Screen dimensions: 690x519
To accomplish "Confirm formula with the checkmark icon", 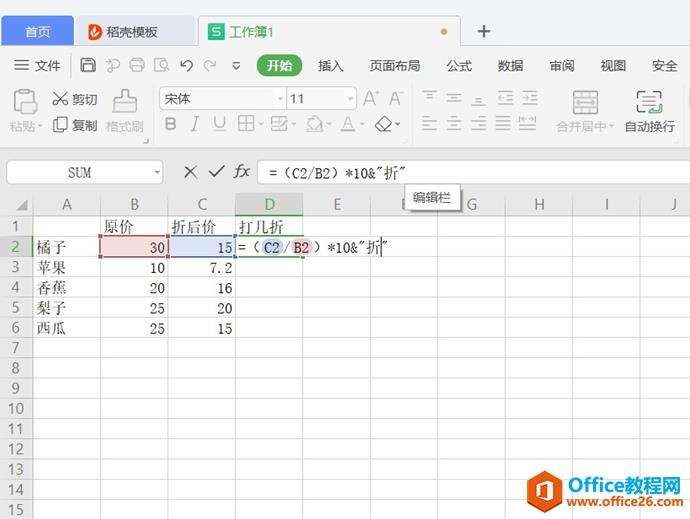I will tap(216, 172).
